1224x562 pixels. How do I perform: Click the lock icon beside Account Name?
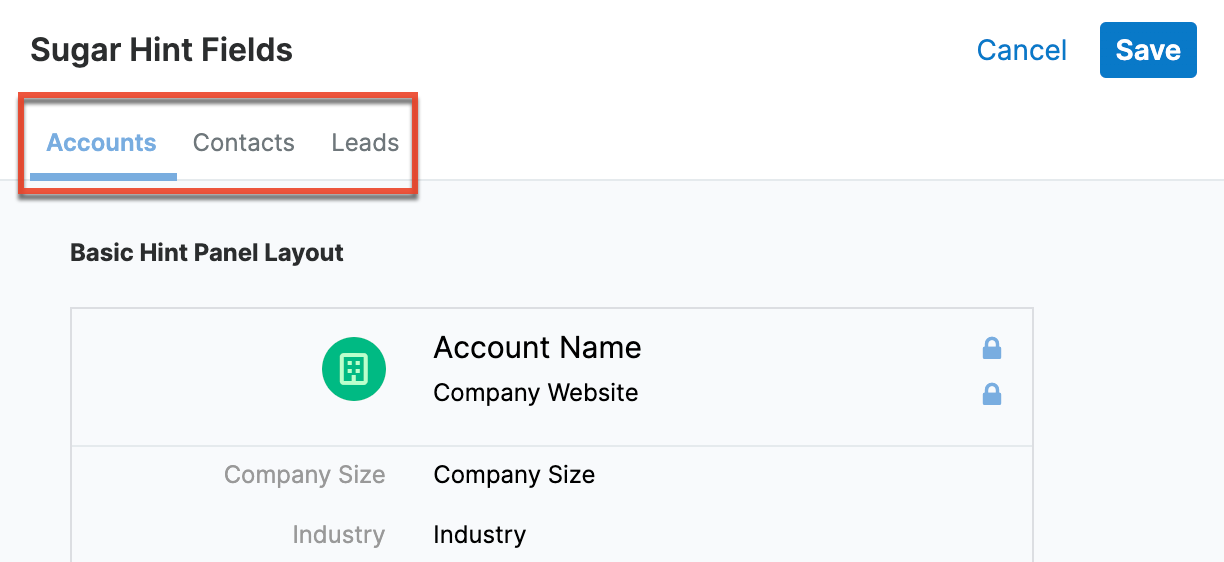(992, 348)
